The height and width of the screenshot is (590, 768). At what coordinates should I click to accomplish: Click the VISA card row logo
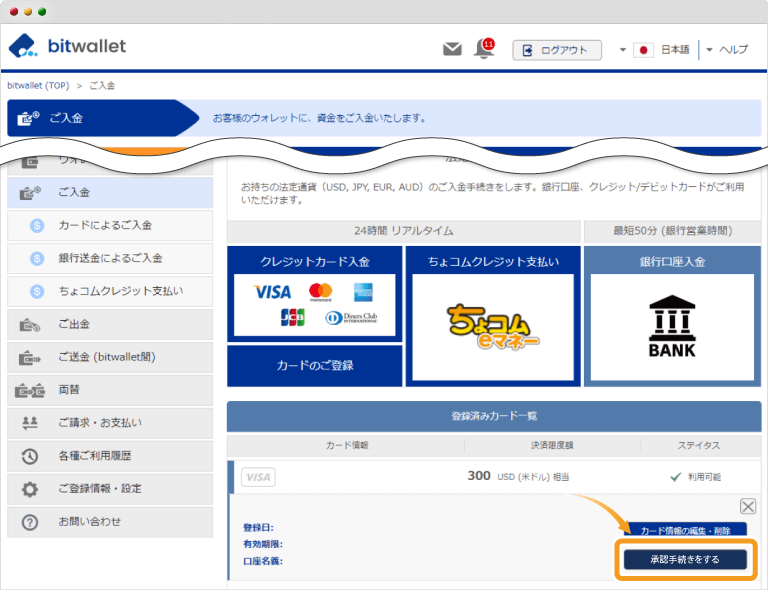point(258,477)
